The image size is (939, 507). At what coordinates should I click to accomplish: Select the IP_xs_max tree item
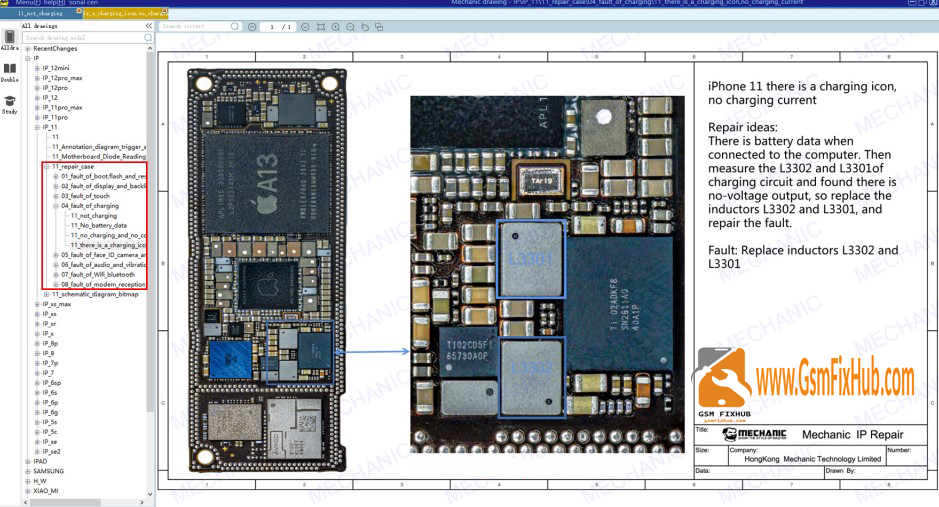pyautogui.click(x=56, y=304)
